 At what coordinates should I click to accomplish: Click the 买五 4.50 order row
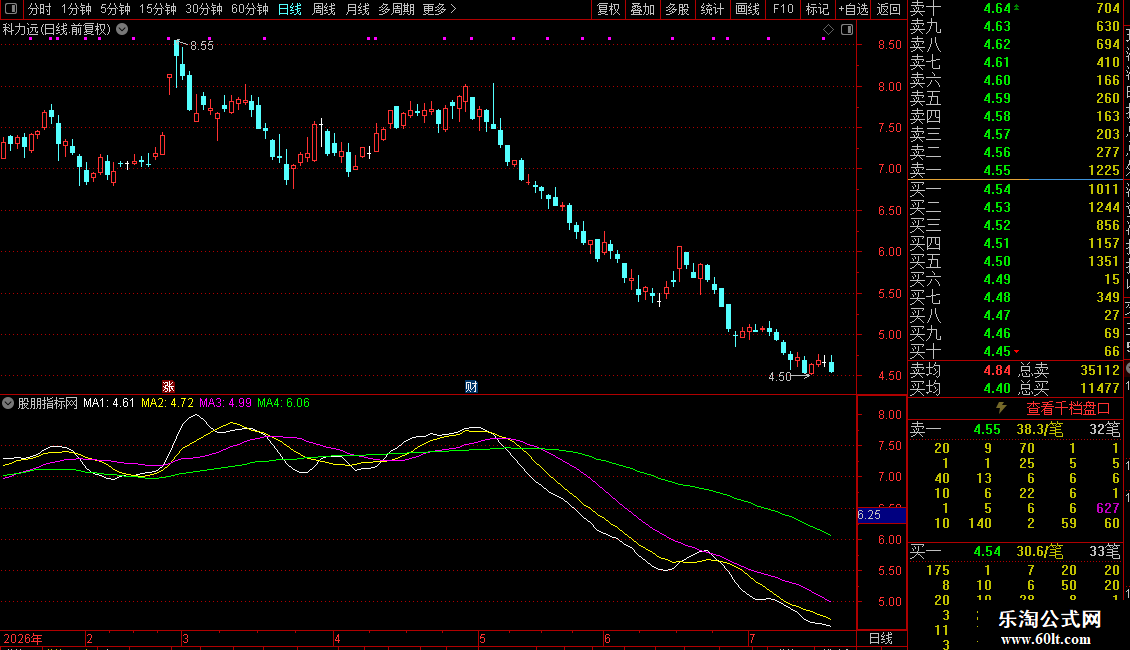tap(1015, 262)
